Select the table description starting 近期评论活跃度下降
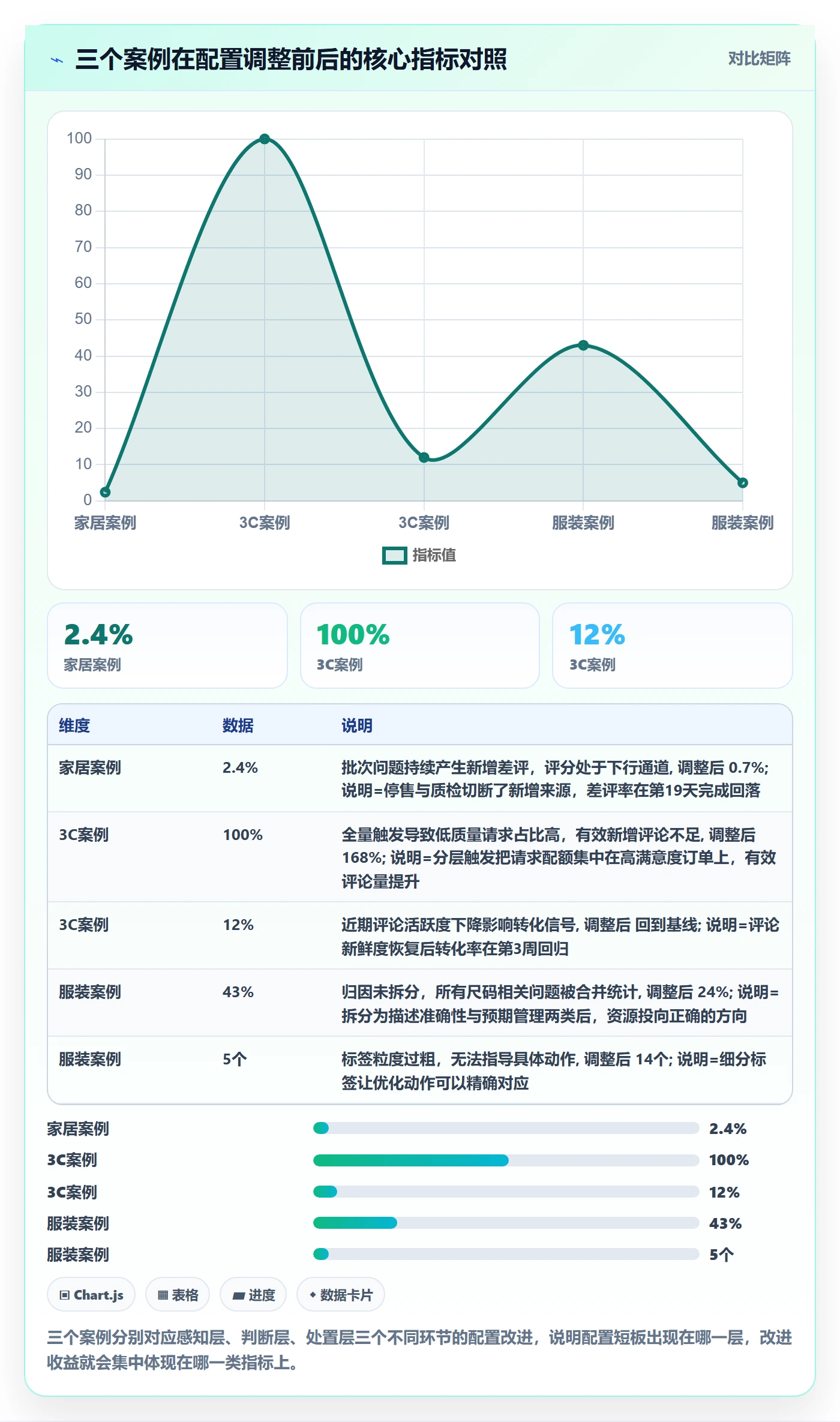The image size is (840, 1422). click(x=560, y=937)
